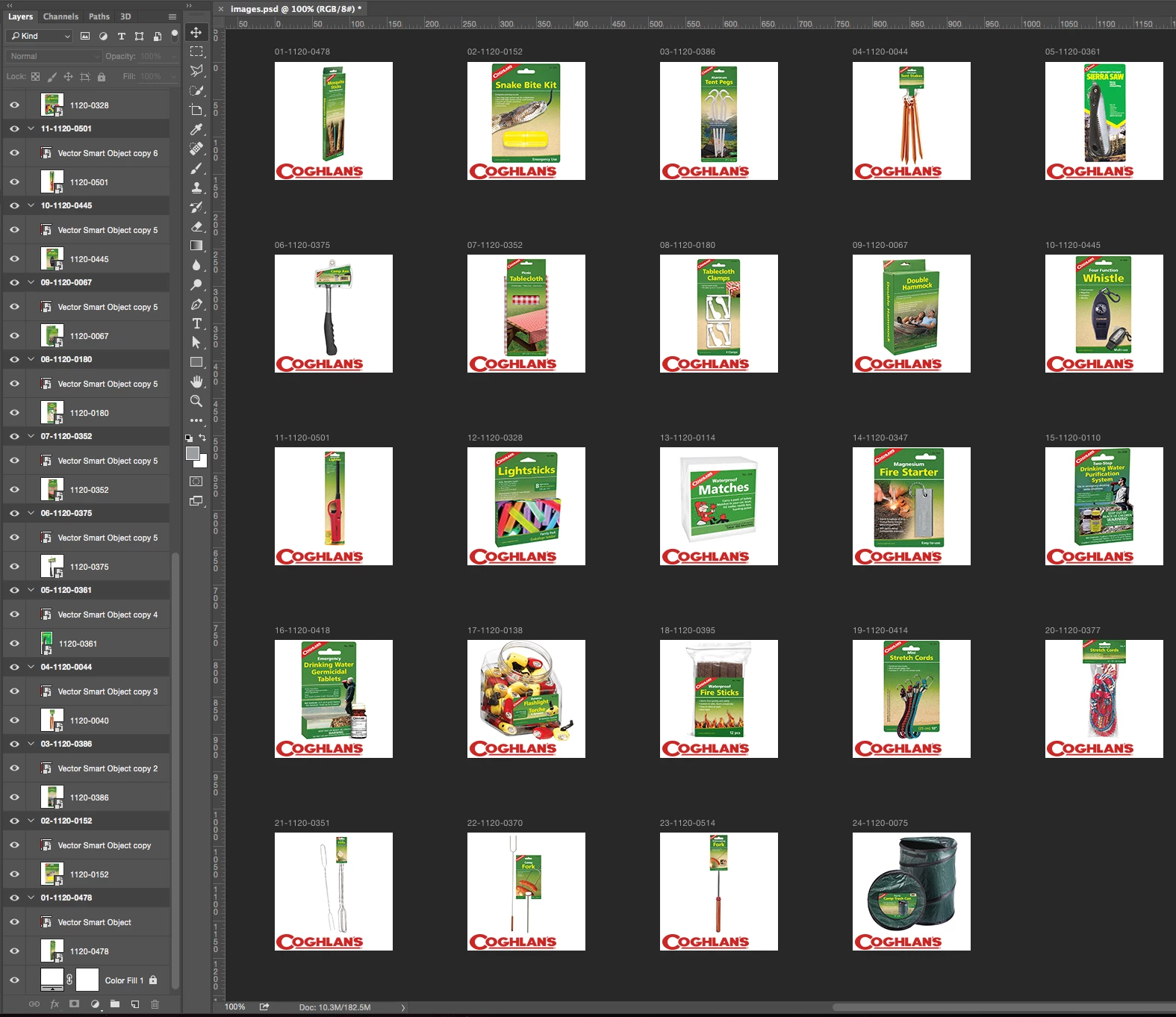Screen dimensions: 1176x1017
Task: Hide the 1120-0501 layer
Action: coord(14,181)
